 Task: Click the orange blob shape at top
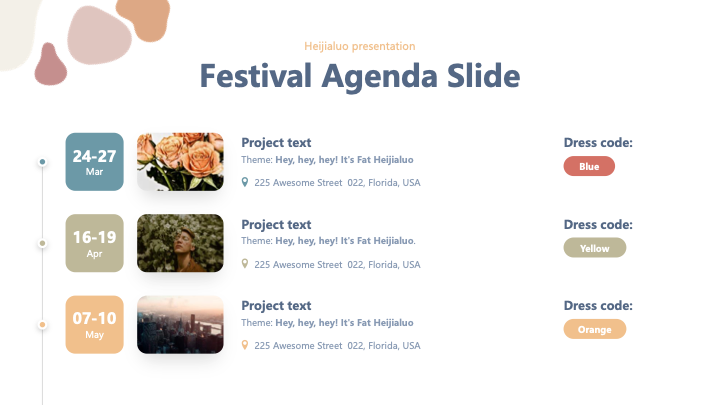(x=144, y=18)
